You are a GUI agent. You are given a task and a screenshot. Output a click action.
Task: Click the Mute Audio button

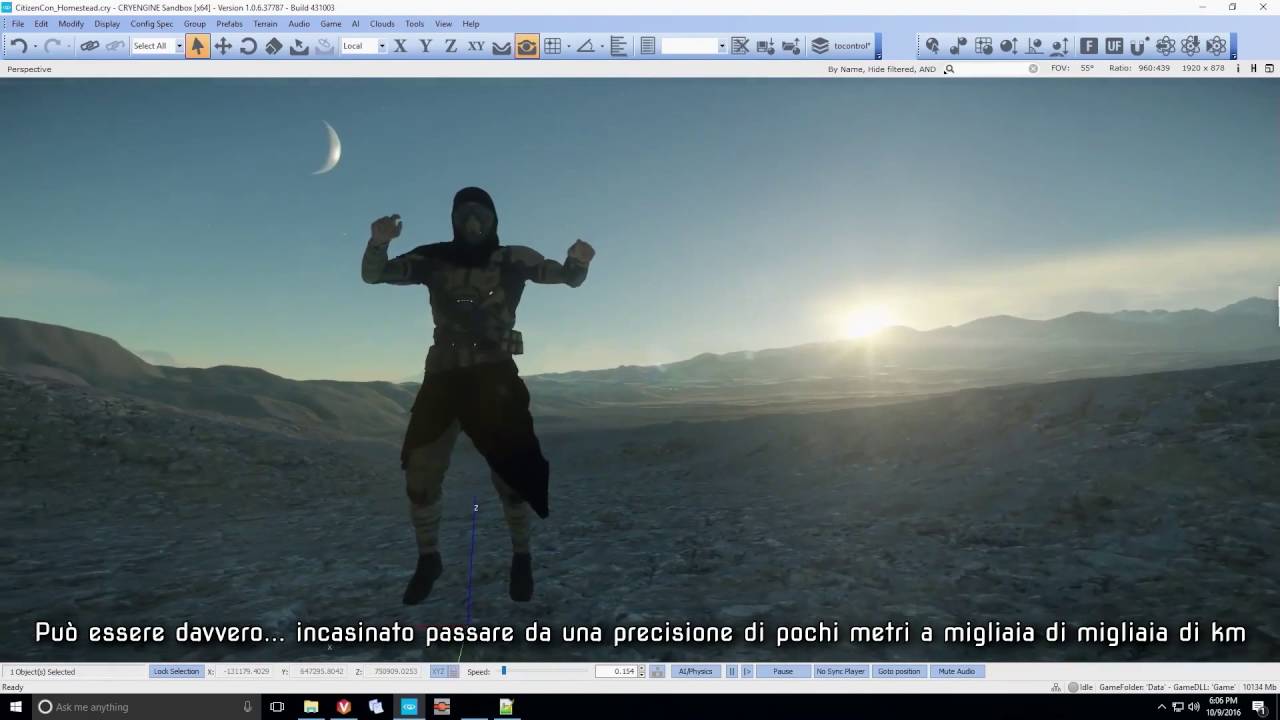[956, 671]
